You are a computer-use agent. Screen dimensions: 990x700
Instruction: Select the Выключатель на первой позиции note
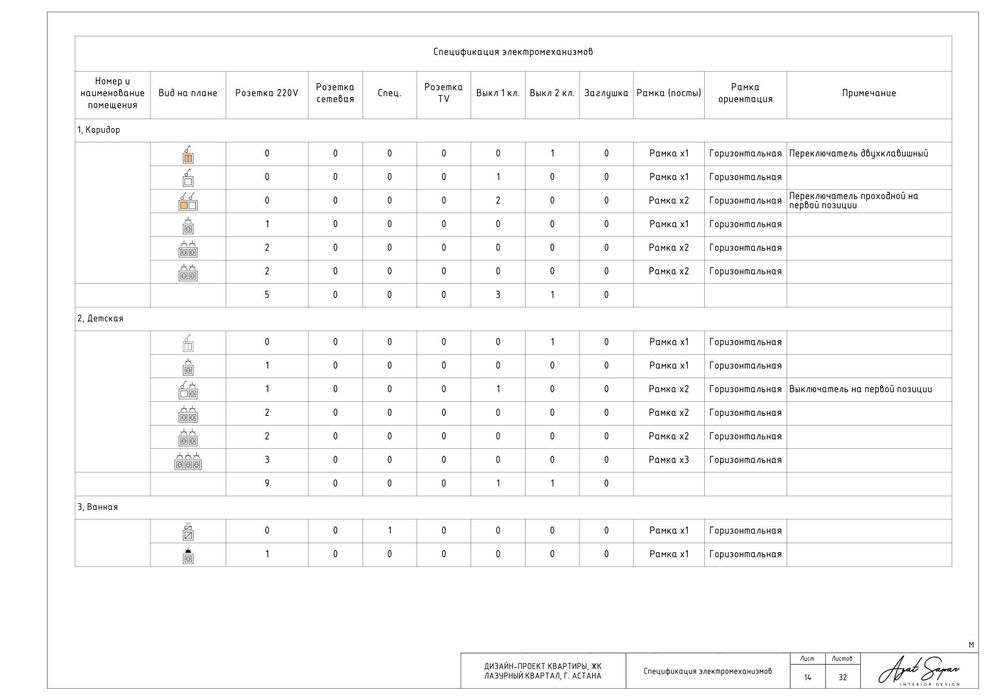point(861,389)
